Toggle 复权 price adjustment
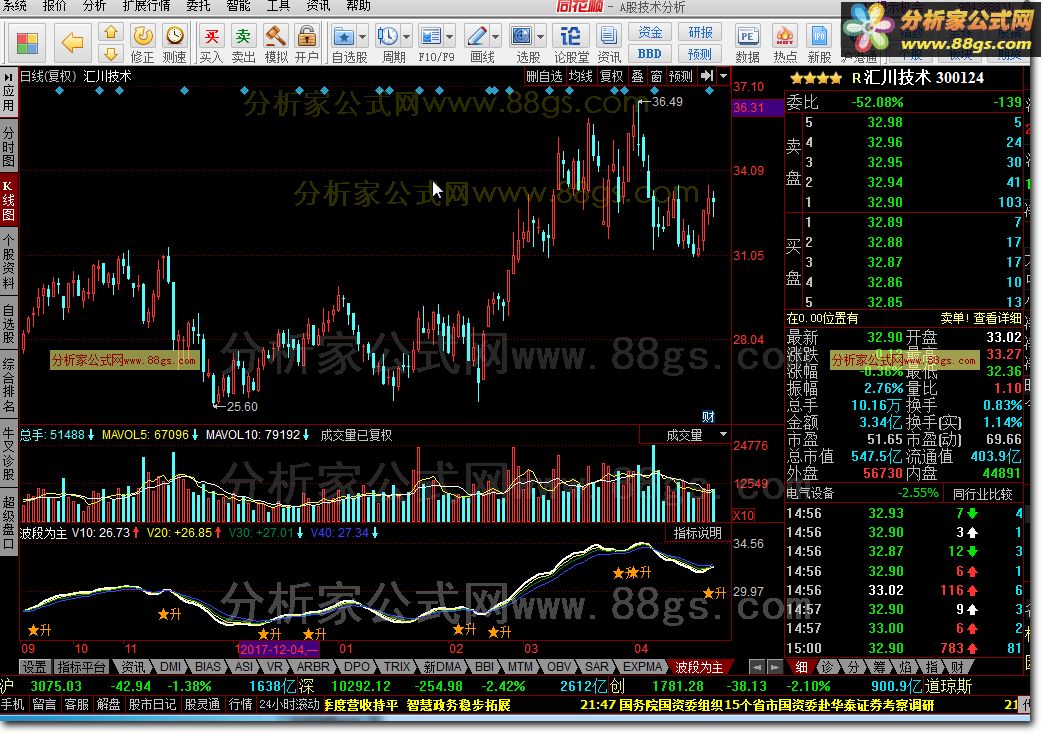 point(611,76)
